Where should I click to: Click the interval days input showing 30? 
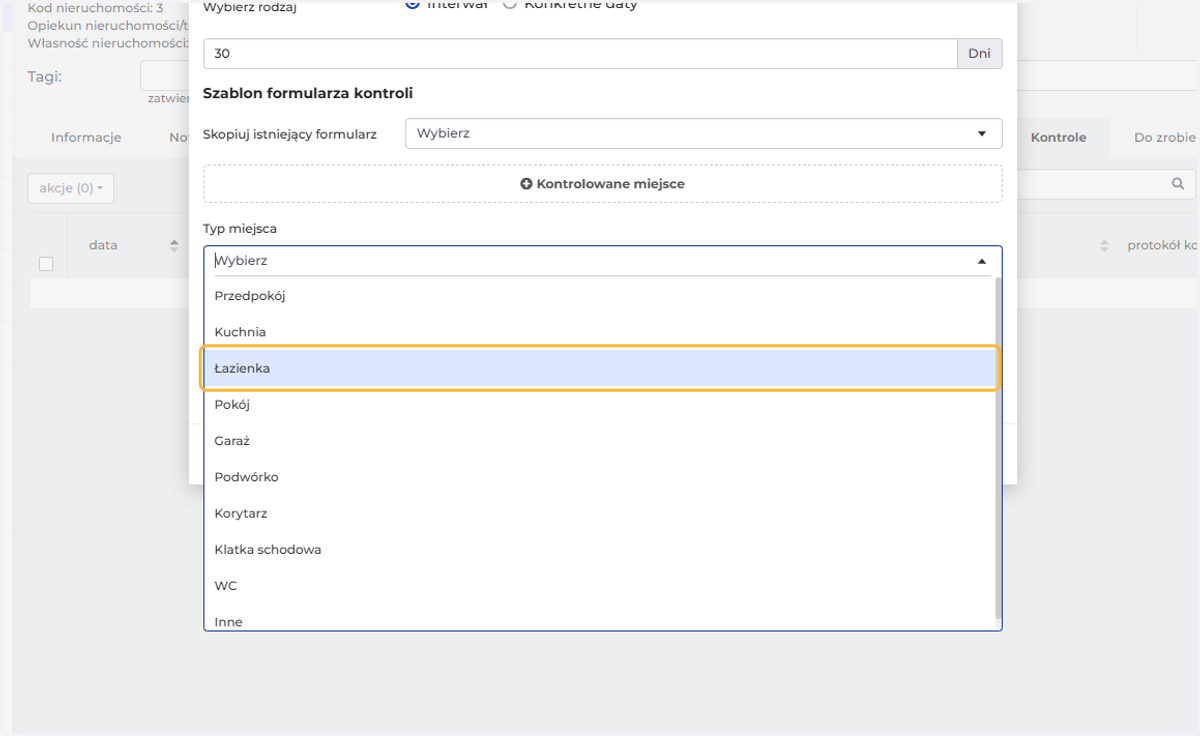tap(580, 53)
